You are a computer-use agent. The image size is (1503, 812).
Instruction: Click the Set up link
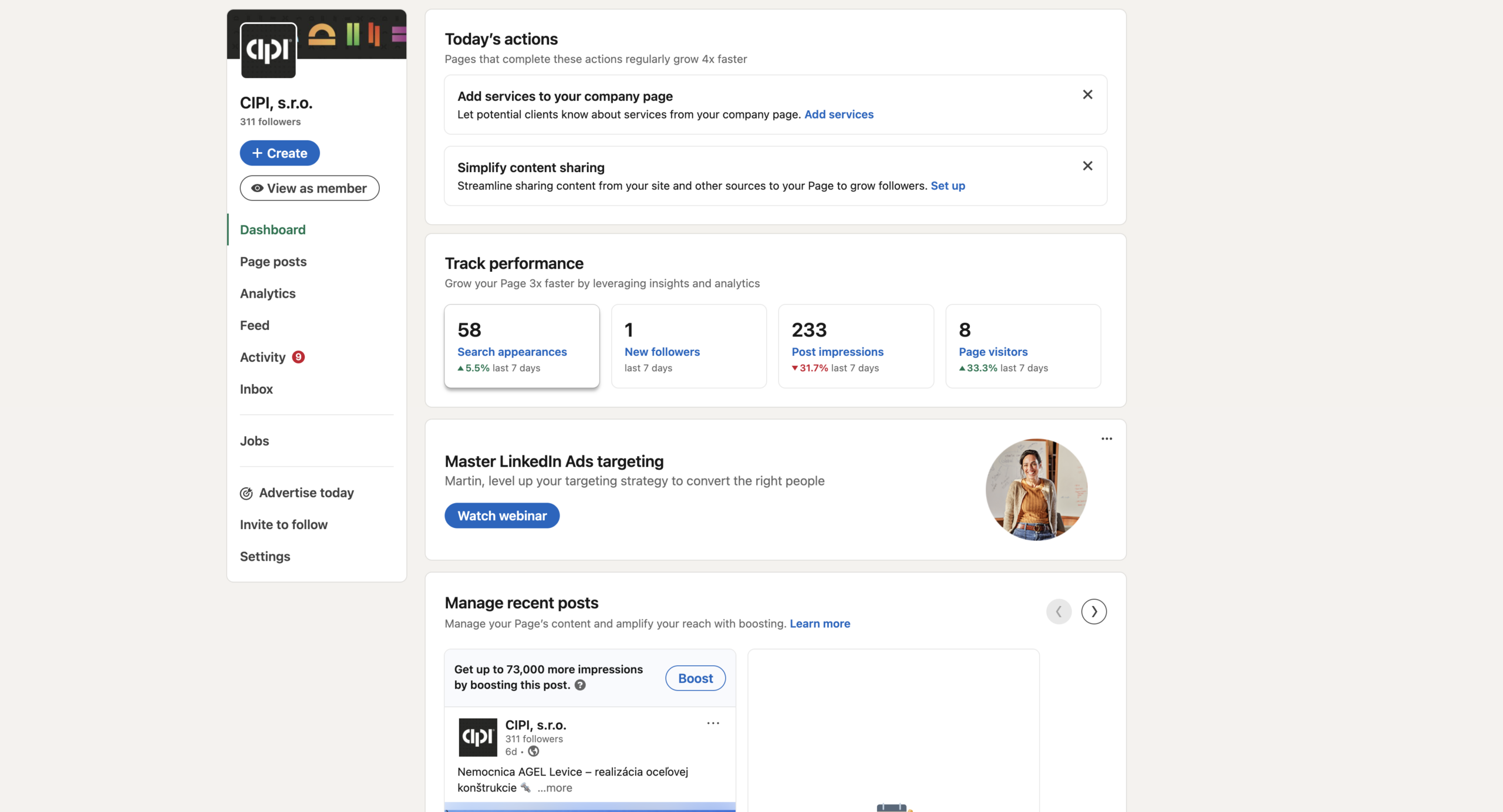[948, 186]
